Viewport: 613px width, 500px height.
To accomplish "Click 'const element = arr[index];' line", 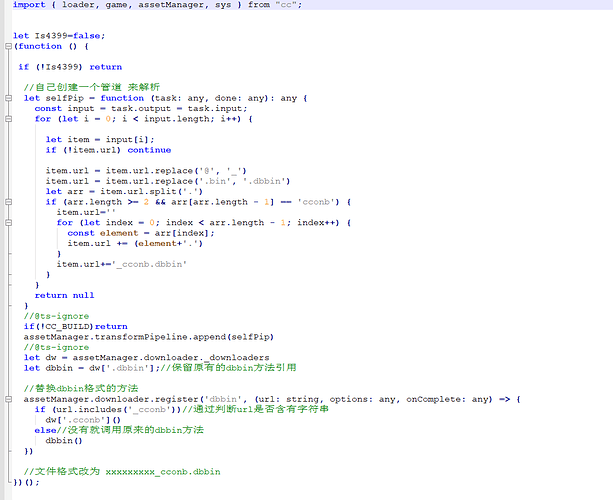I will (x=141, y=233).
